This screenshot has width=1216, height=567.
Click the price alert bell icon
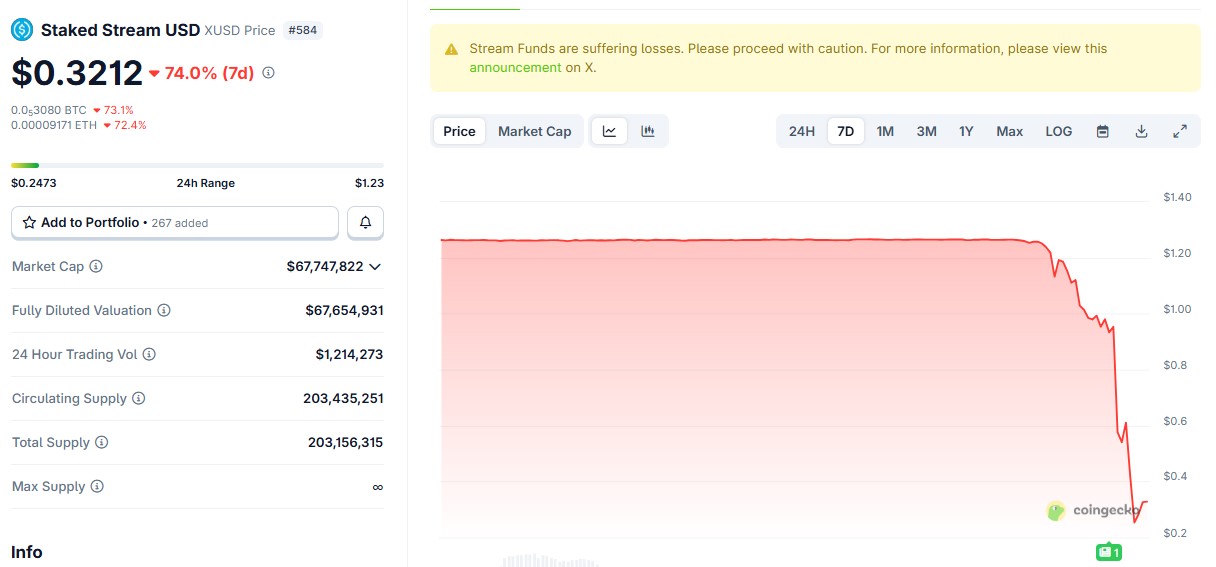coord(365,223)
